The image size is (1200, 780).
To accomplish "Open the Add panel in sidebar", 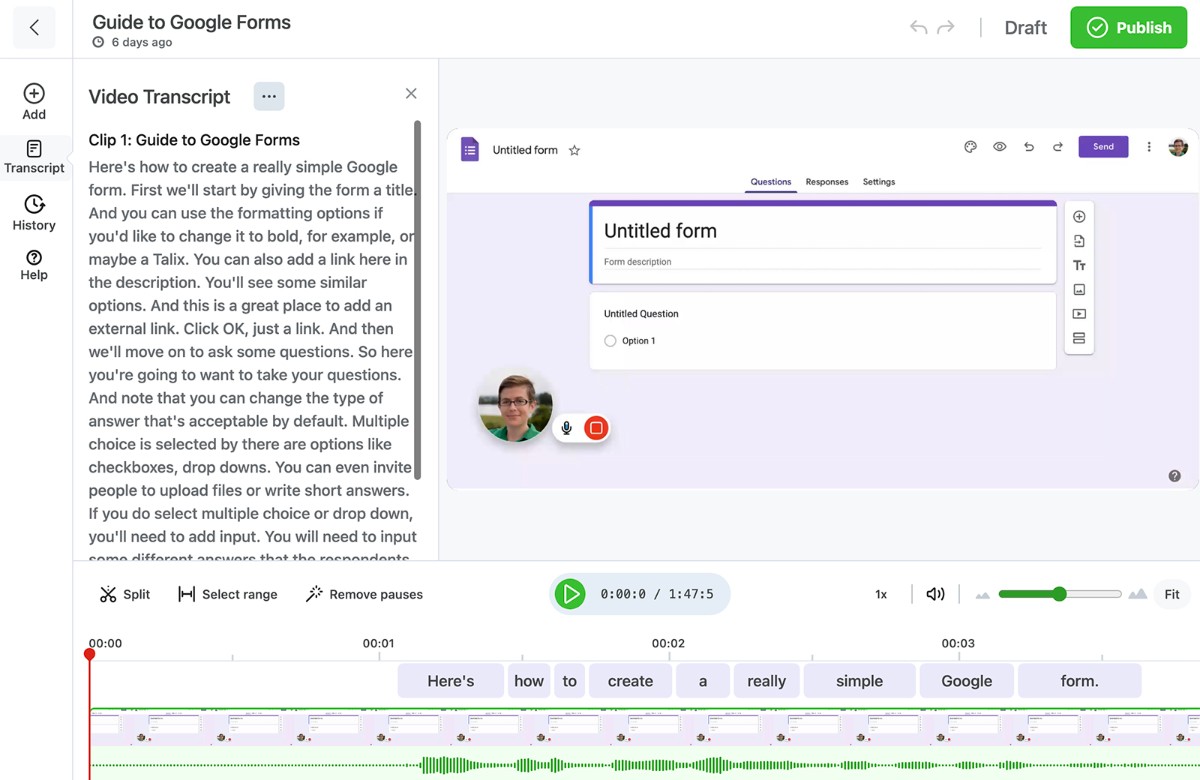I will [34, 102].
